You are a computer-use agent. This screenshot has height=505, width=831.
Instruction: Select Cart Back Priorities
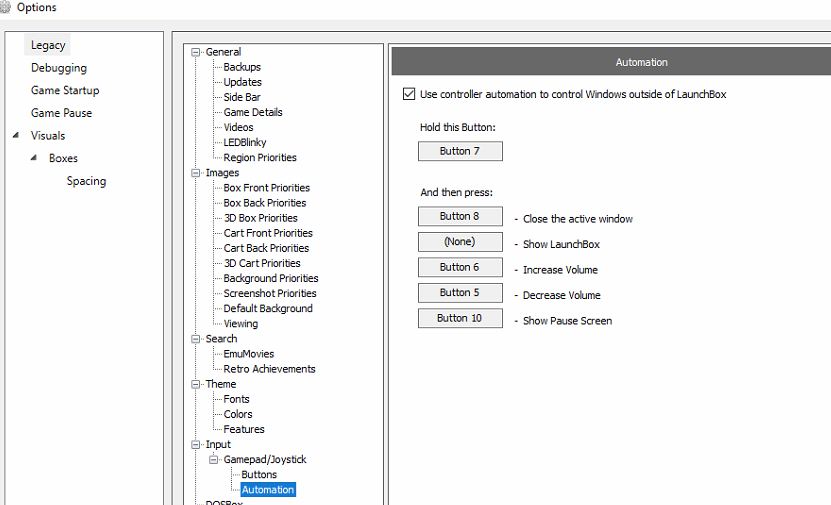coord(267,248)
